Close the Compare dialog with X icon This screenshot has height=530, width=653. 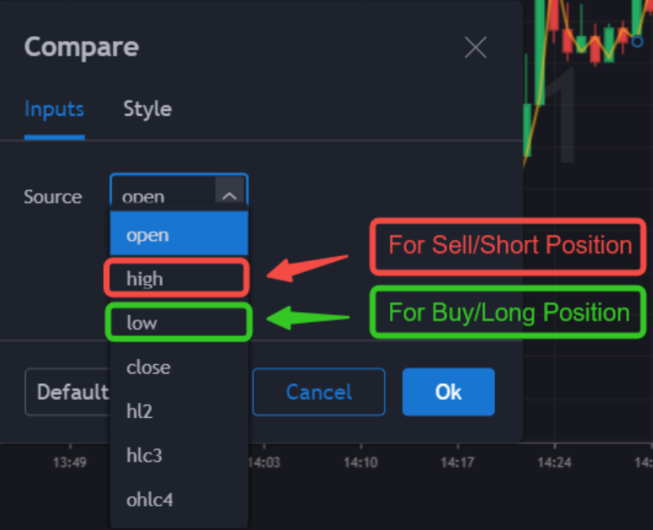click(476, 47)
